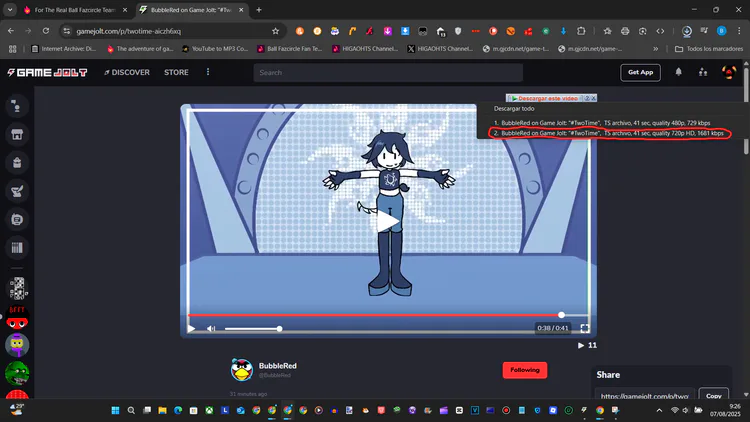Image resolution: width=750 pixels, height=422 pixels.
Task: Open taskbar search
Action: 131,410
